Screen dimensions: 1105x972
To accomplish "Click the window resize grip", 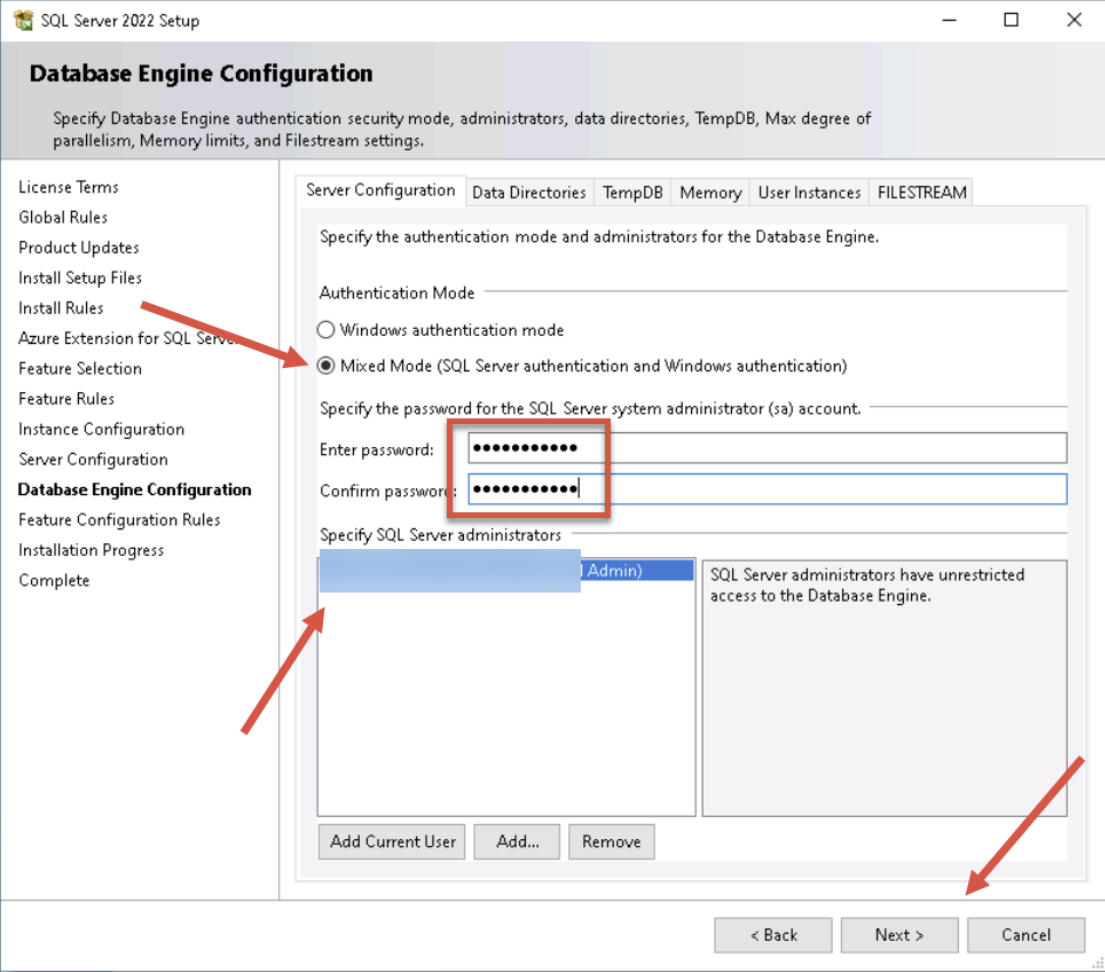I will (1097, 964).
